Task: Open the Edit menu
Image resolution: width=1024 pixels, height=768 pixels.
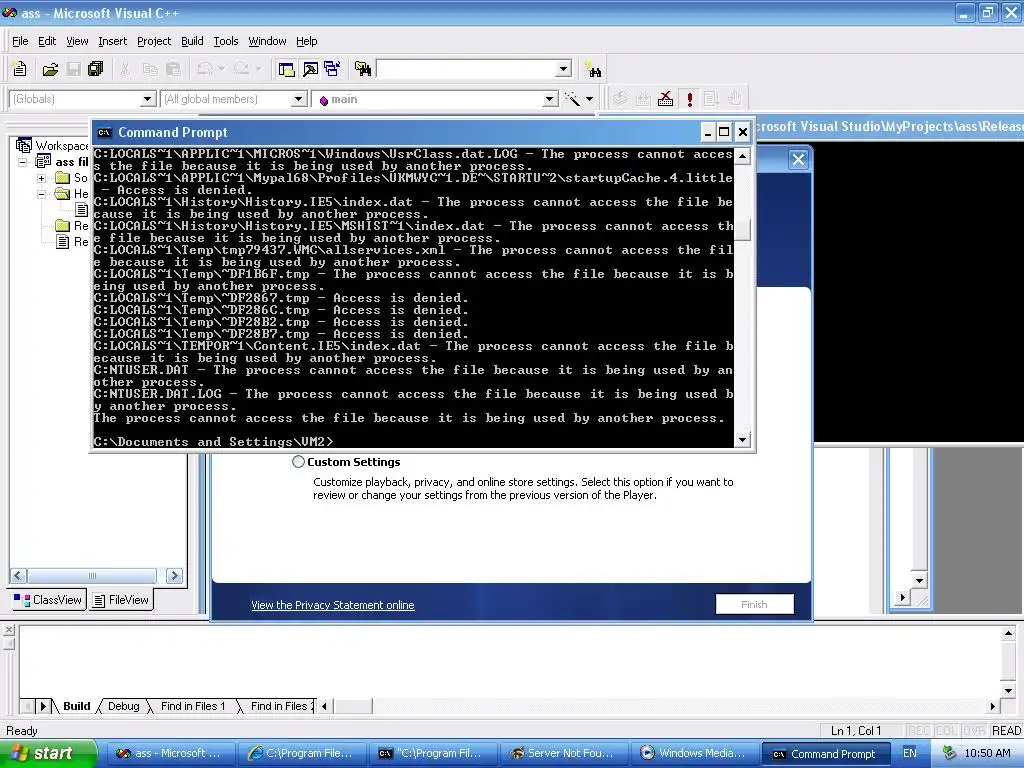Action: 47,41
